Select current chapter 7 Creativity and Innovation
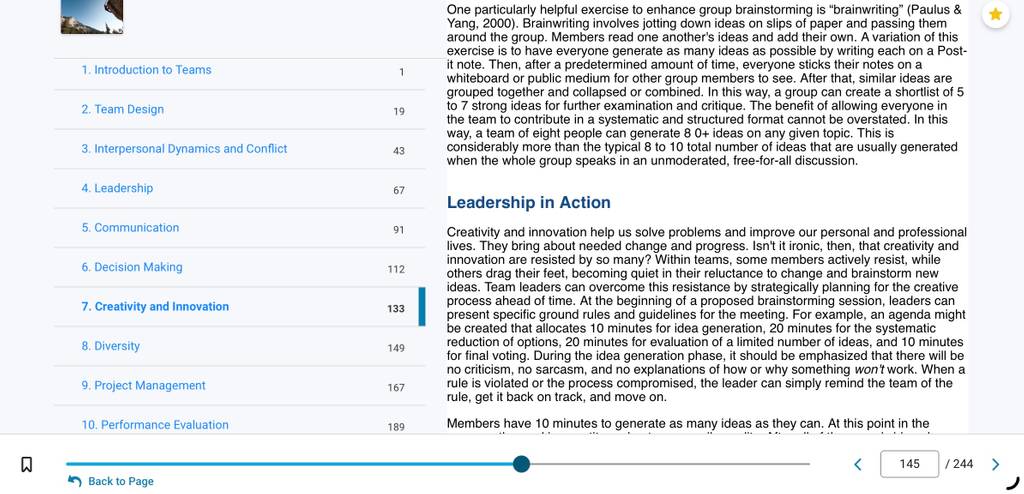 coord(240,307)
